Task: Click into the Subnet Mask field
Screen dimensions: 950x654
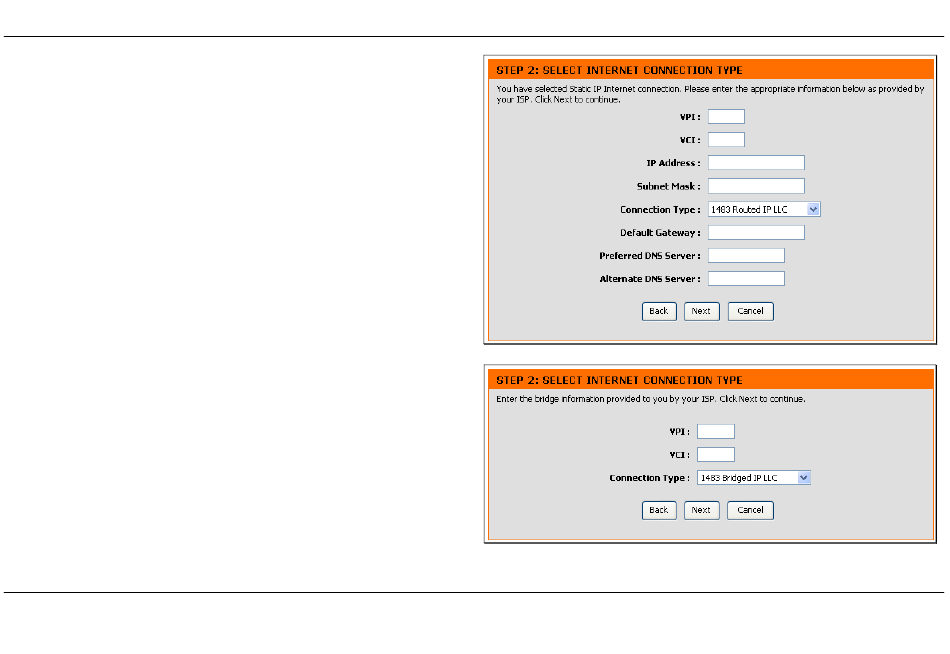Action: point(756,186)
